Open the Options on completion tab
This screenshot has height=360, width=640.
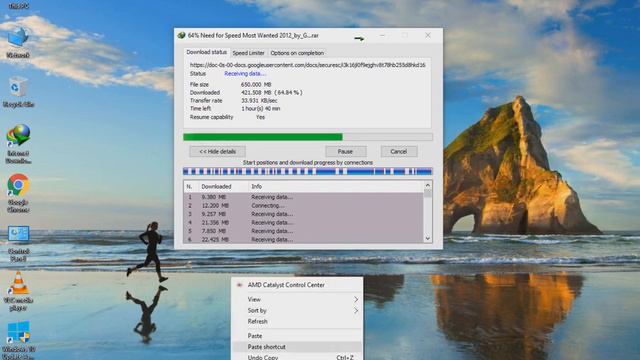[297, 53]
